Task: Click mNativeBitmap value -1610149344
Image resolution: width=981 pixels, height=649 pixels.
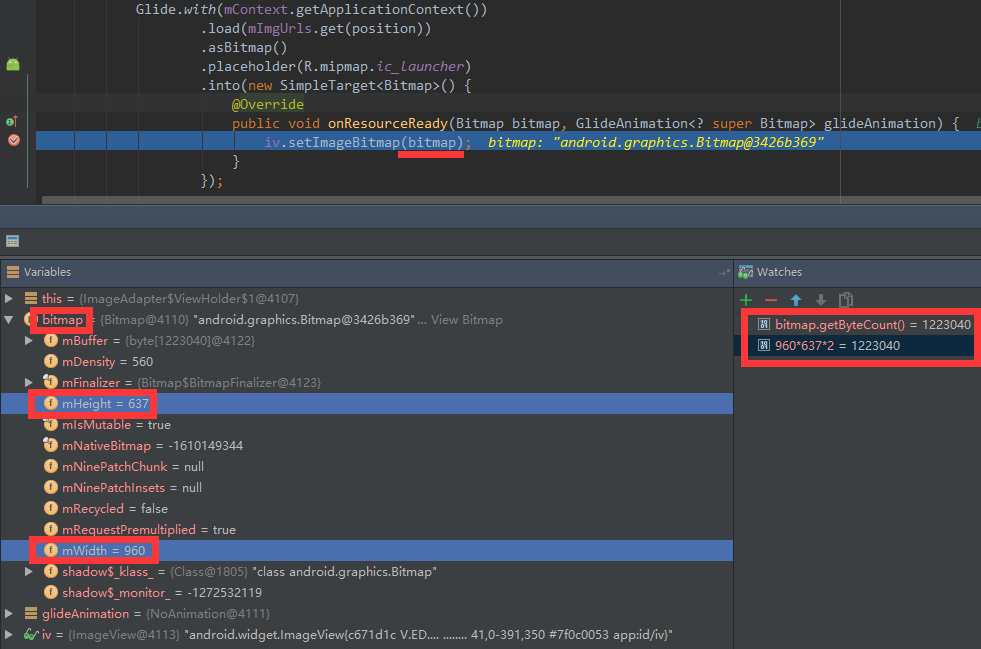Action: (206, 446)
